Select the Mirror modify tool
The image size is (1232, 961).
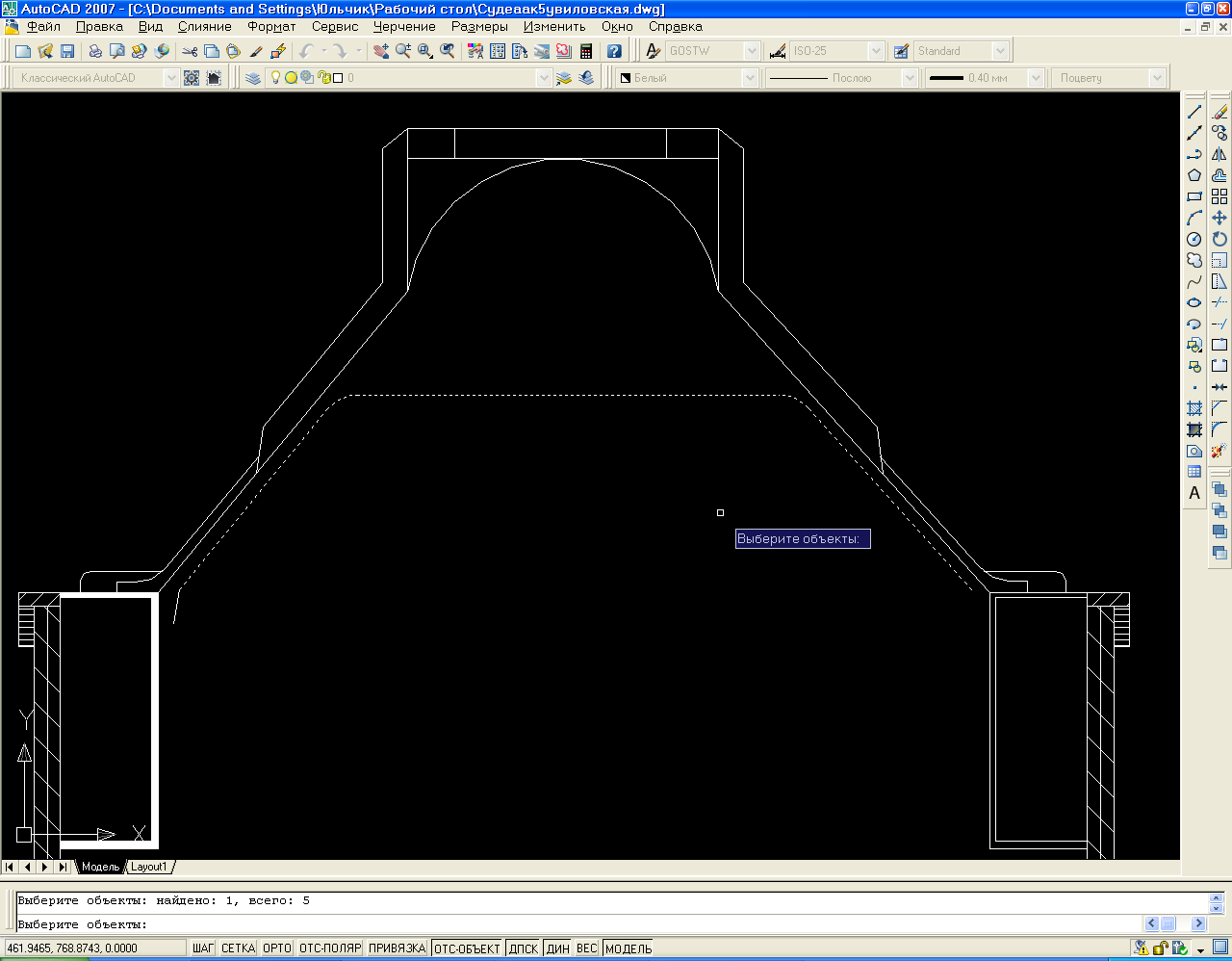click(x=1219, y=154)
